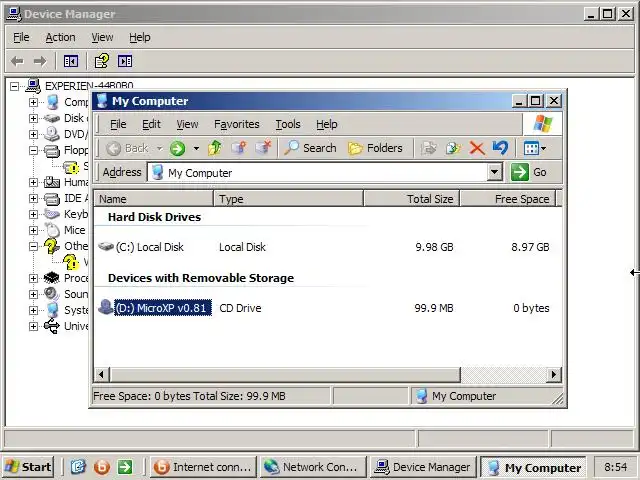Open the Back history dropdown arrow
This screenshot has height=480, width=640.
160,148
